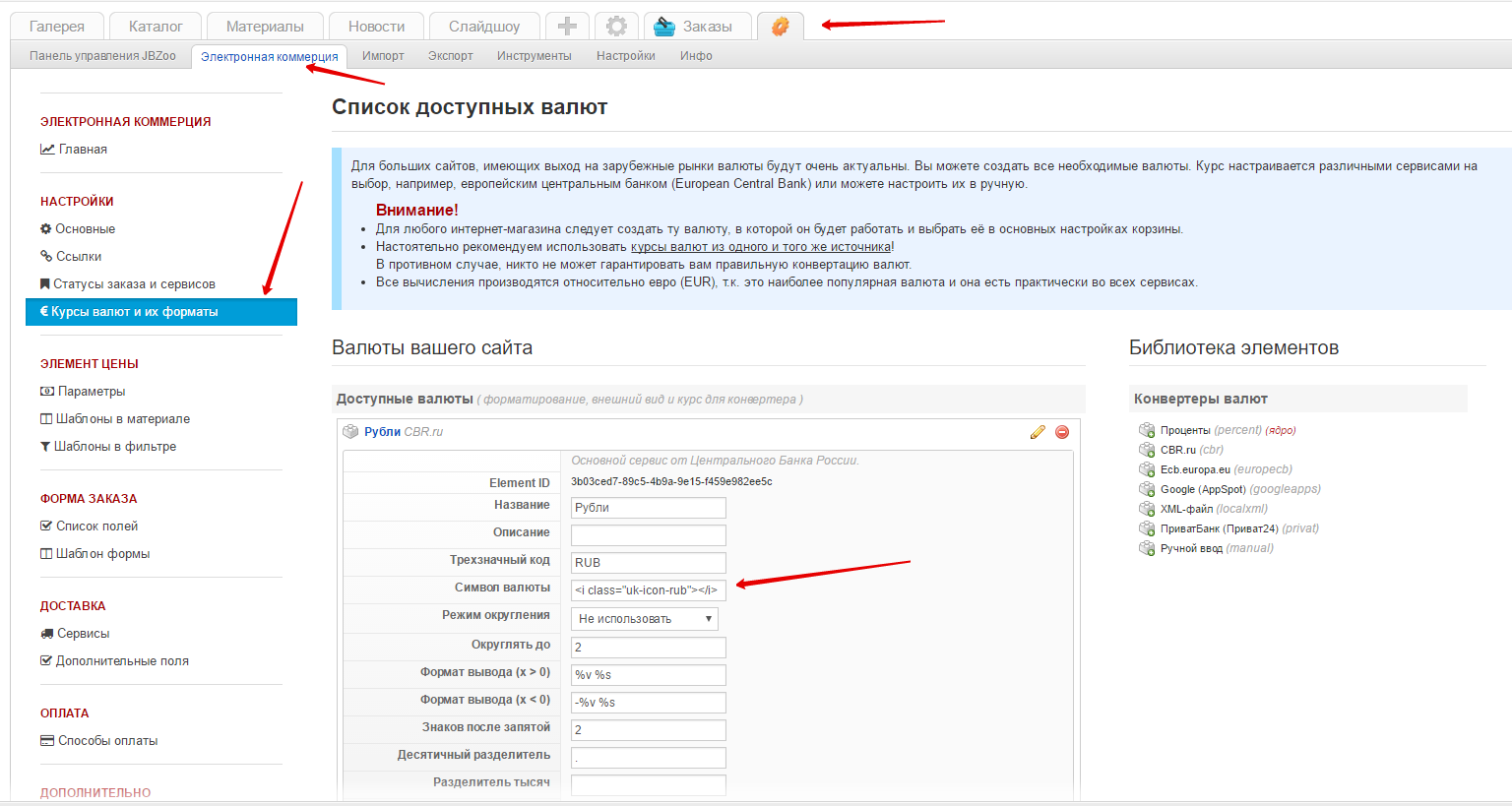Click the Символ валюты input field
This screenshot has width=1512, height=806.
[648, 590]
